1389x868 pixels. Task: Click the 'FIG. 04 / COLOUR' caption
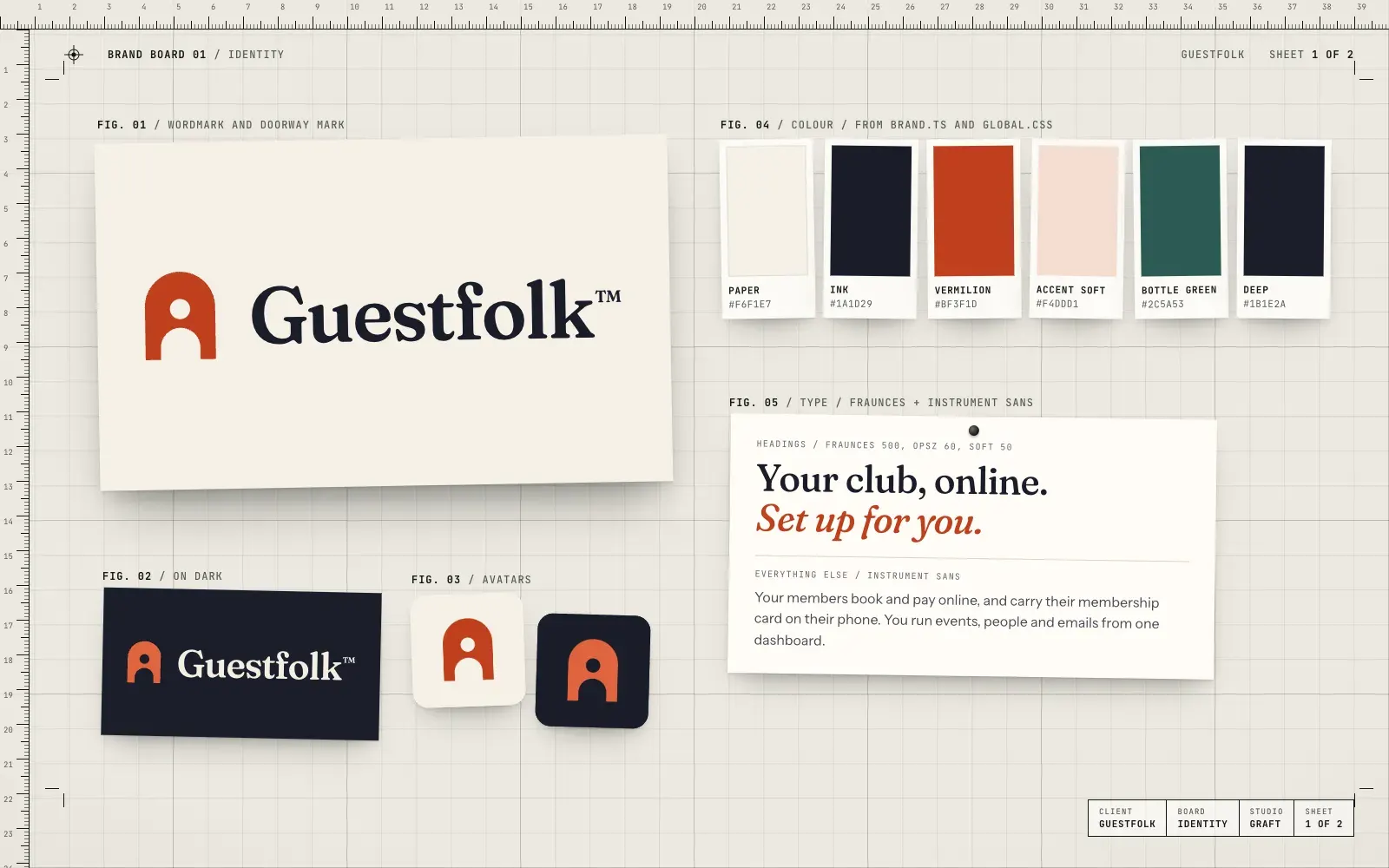pyautogui.click(x=886, y=125)
